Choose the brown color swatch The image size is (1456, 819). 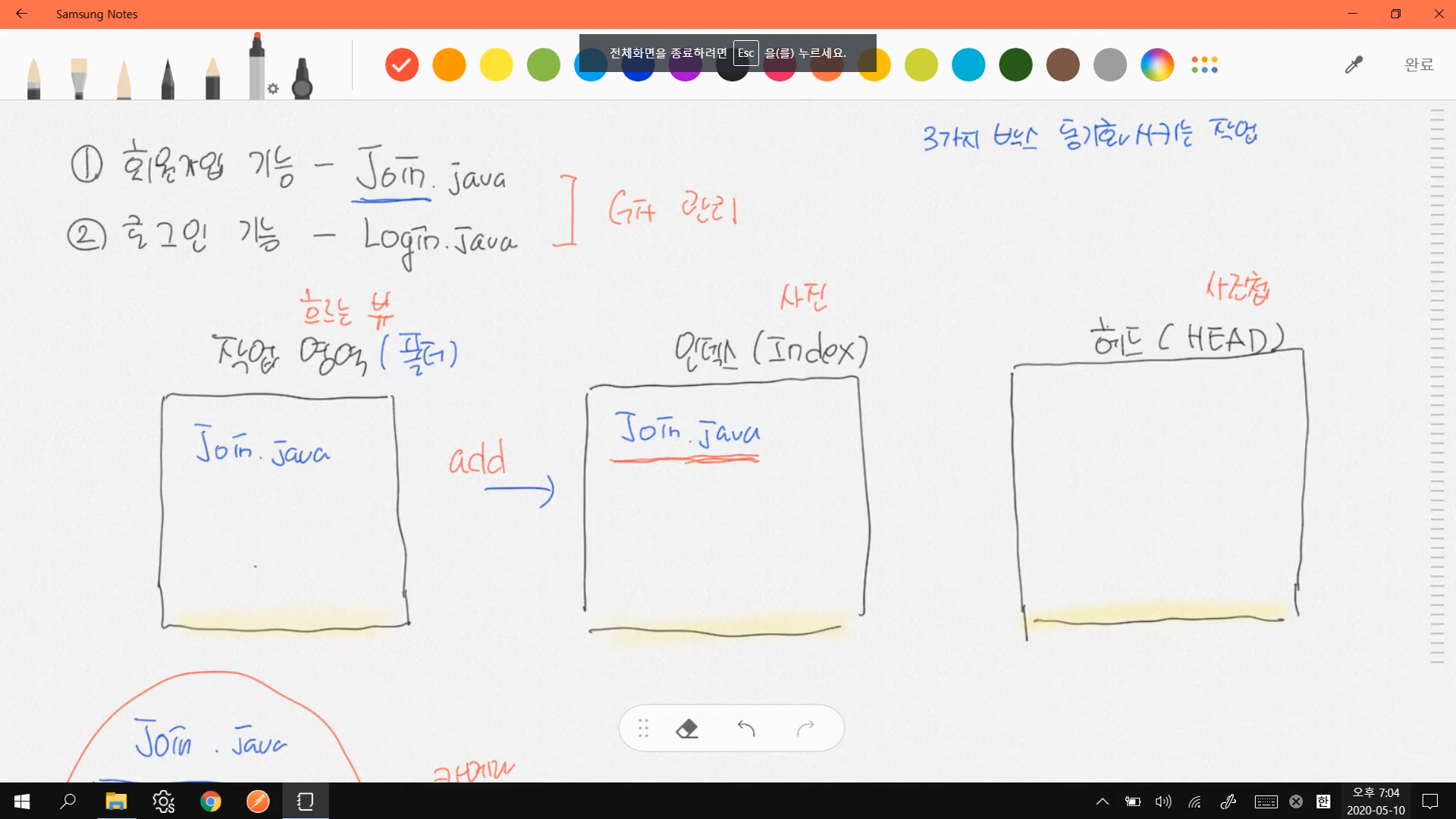[1062, 64]
